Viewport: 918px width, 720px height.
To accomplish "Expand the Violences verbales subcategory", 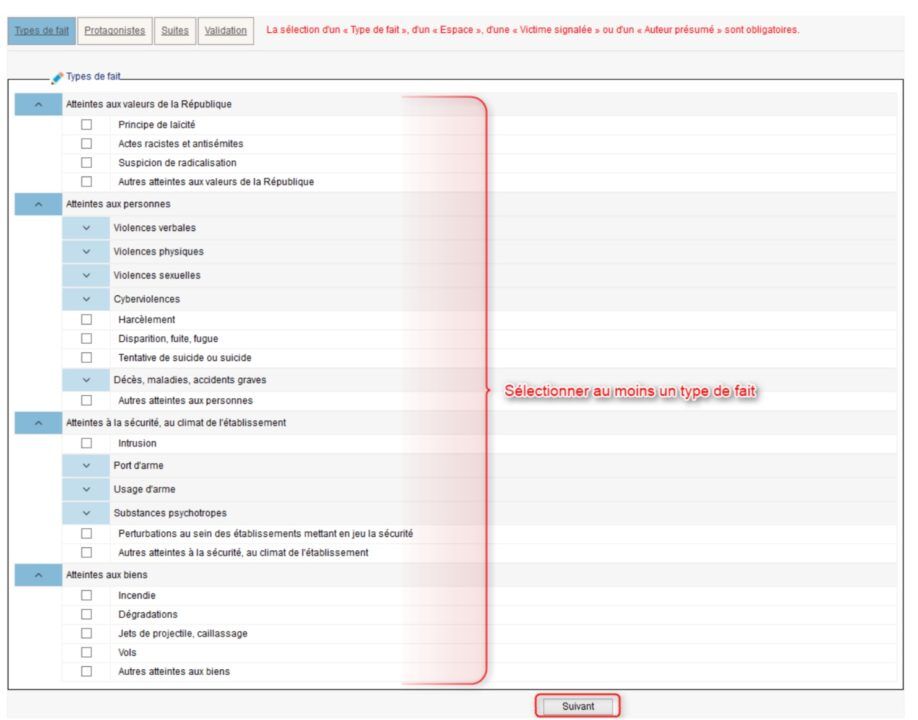I will coord(86,228).
